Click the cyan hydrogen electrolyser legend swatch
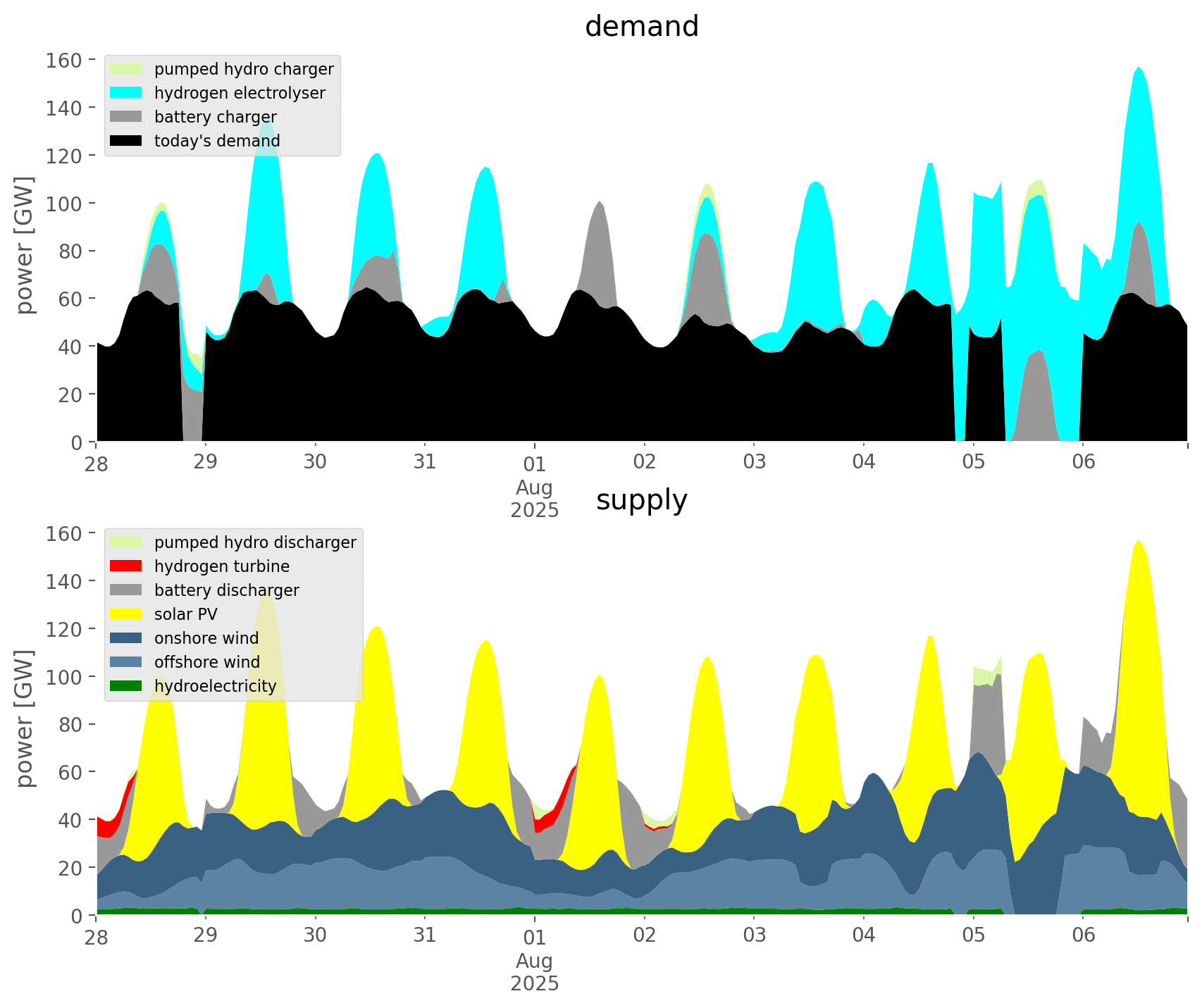This screenshot has width=1202, height=1008. [126, 93]
